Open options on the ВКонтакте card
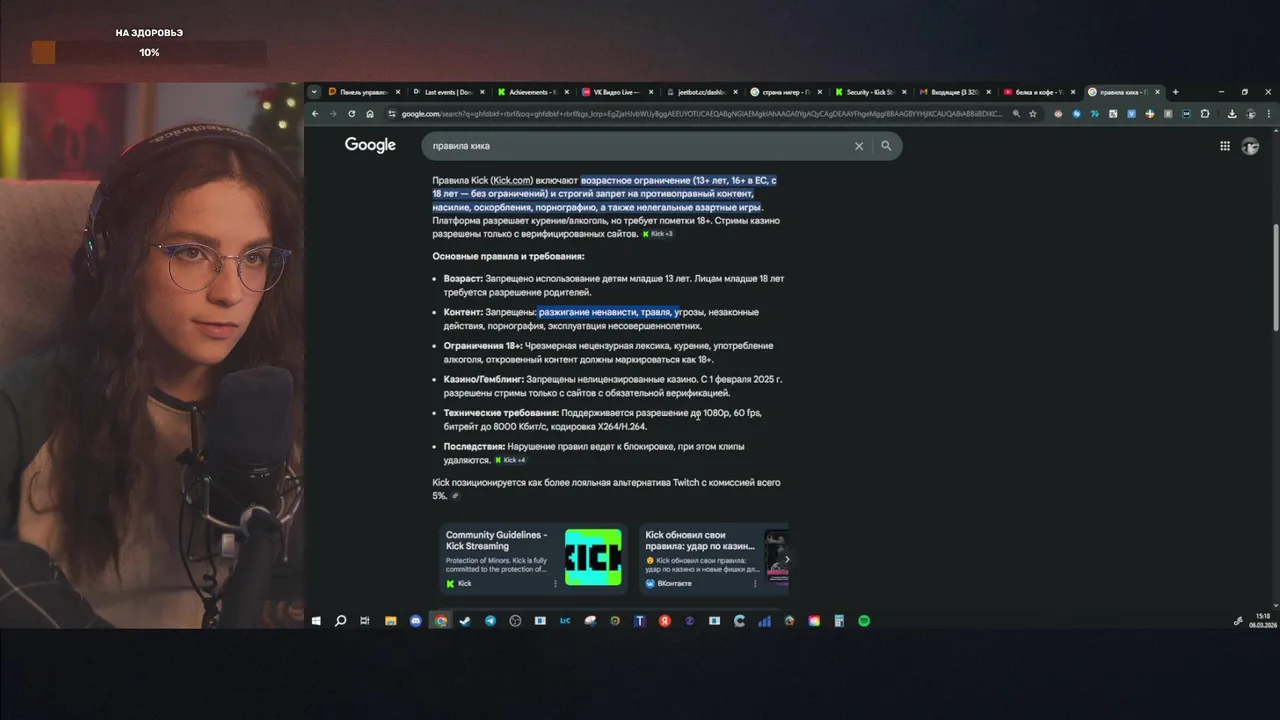This screenshot has height=720, width=1280. tap(756, 583)
